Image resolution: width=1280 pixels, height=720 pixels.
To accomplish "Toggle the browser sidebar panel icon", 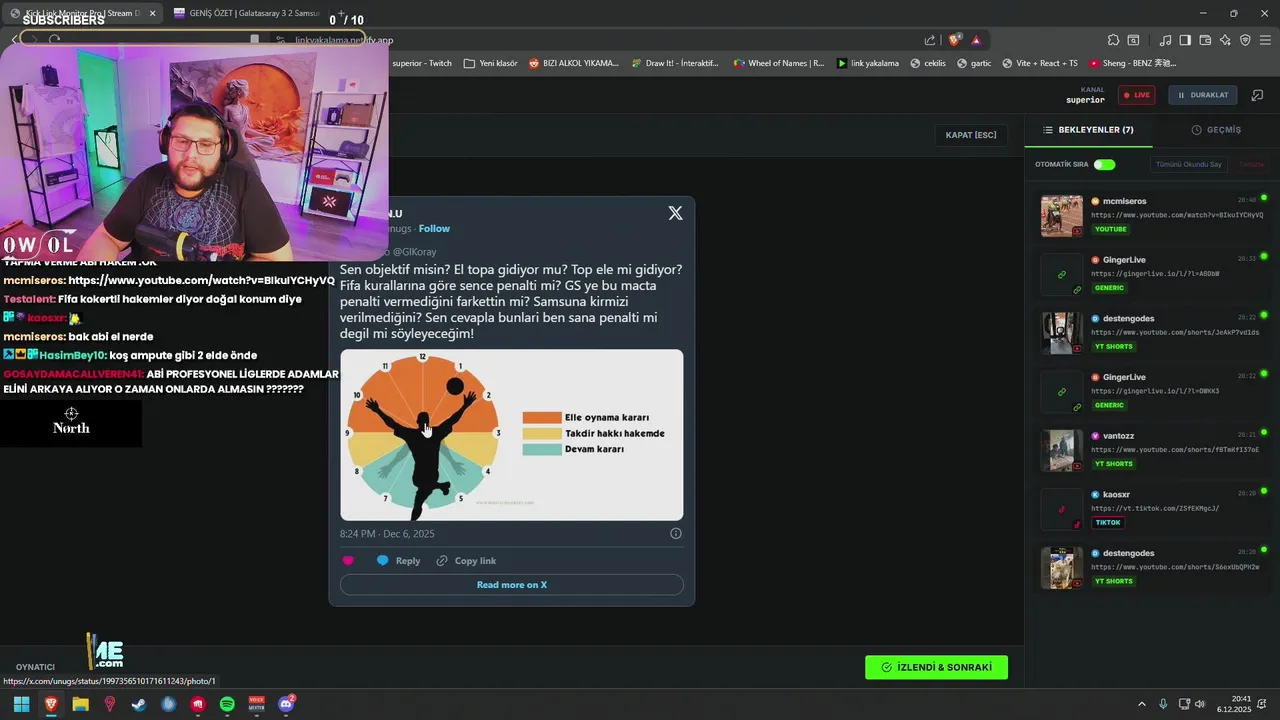I will click(x=1185, y=40).
